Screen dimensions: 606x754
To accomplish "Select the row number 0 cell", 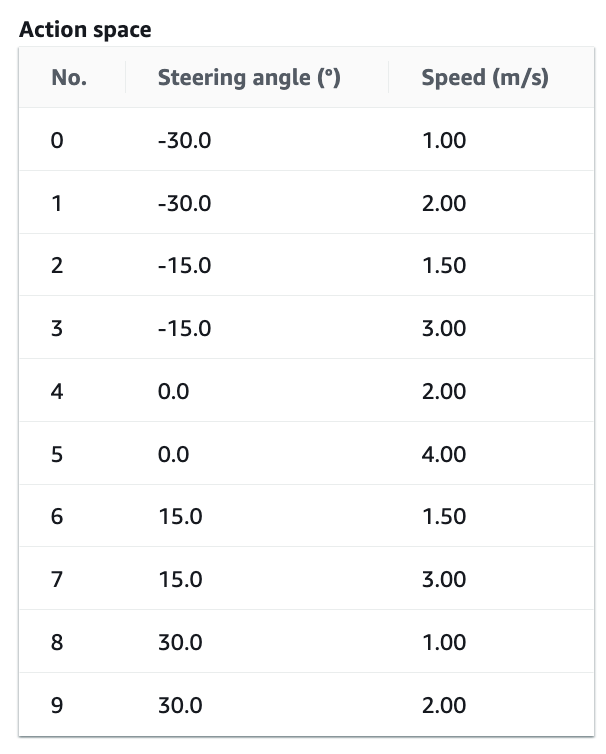I will (57, 141).
